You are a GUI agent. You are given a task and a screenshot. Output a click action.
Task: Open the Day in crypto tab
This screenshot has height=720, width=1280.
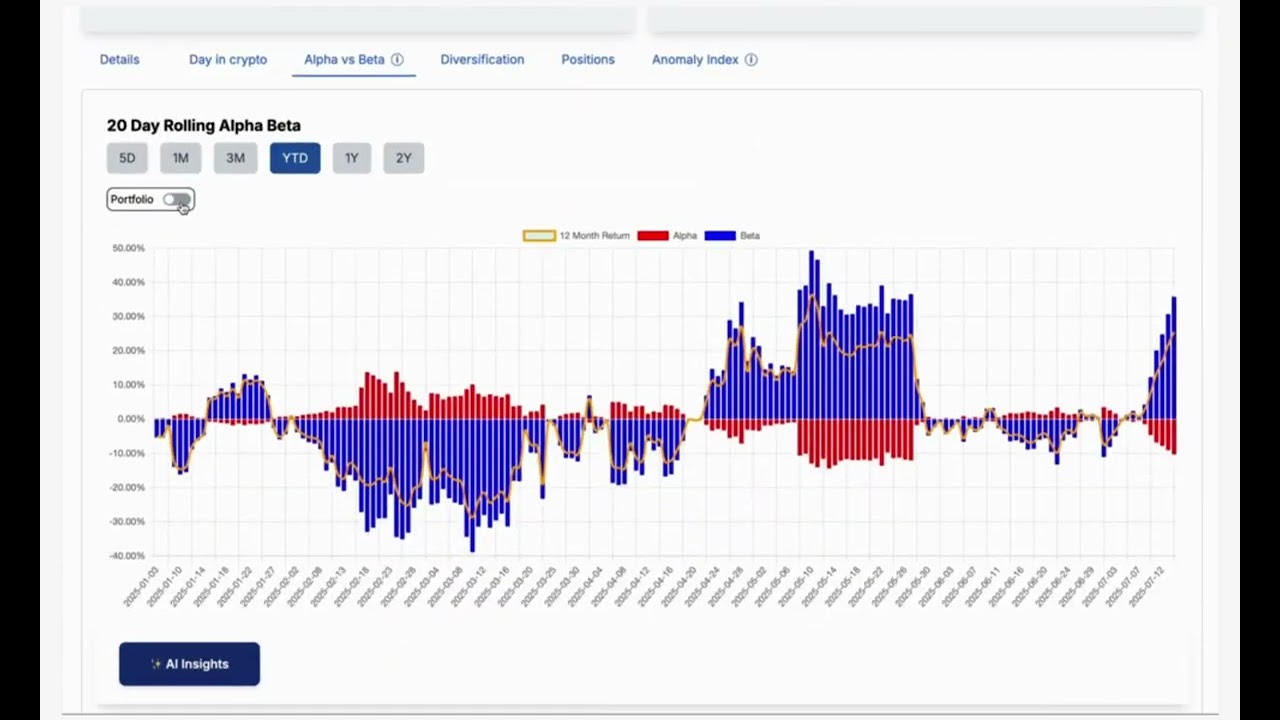pyautogui.click(x=228, y=60)
